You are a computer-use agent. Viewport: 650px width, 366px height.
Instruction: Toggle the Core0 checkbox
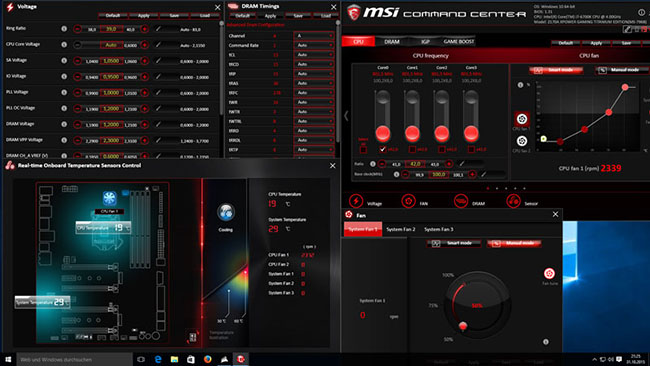[x=382, y=149]
